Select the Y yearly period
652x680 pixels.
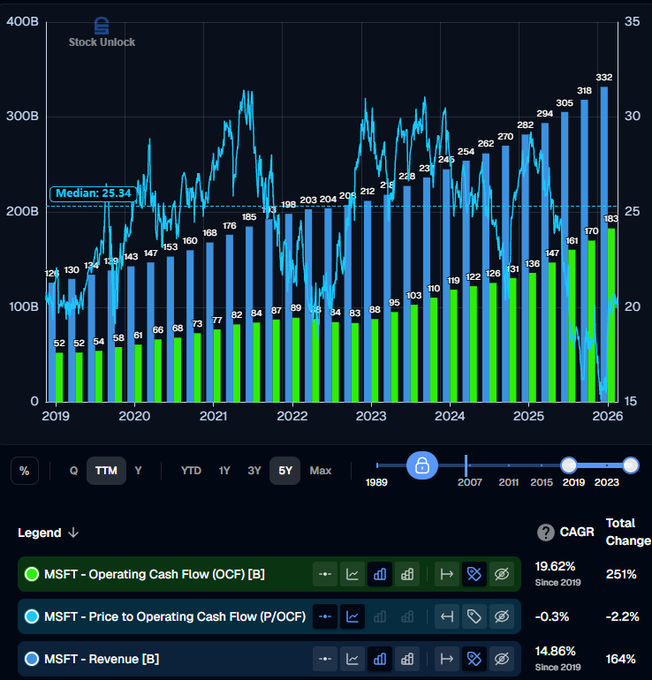[138, 471]
